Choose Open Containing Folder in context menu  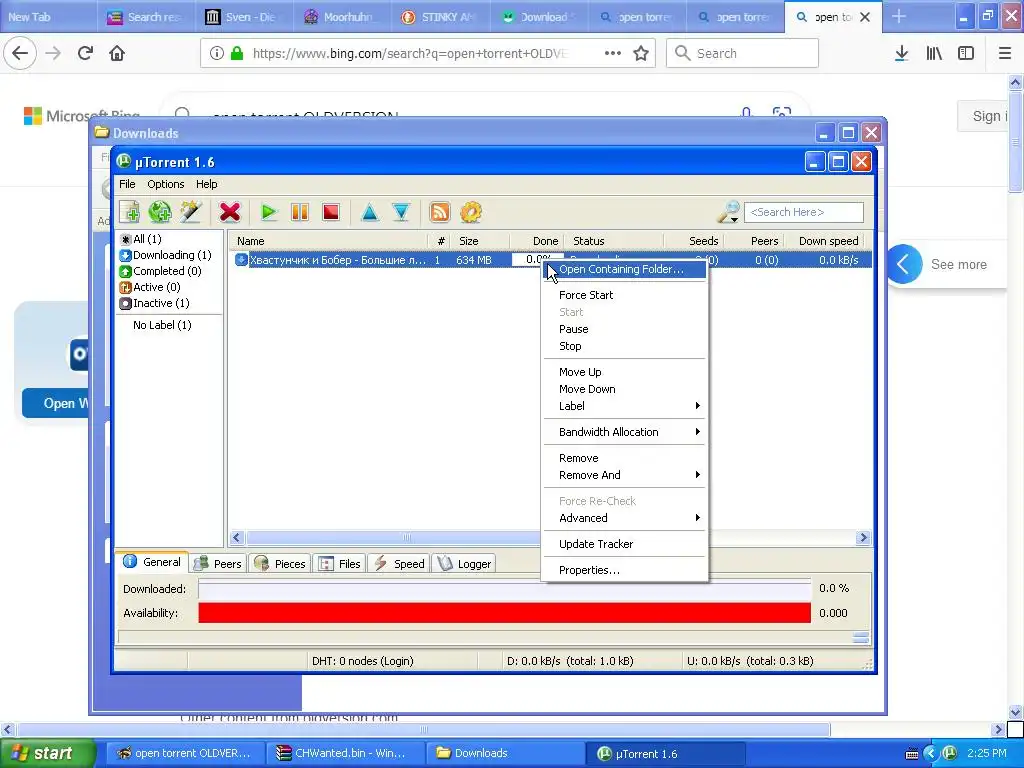click(x=625, y=269)
